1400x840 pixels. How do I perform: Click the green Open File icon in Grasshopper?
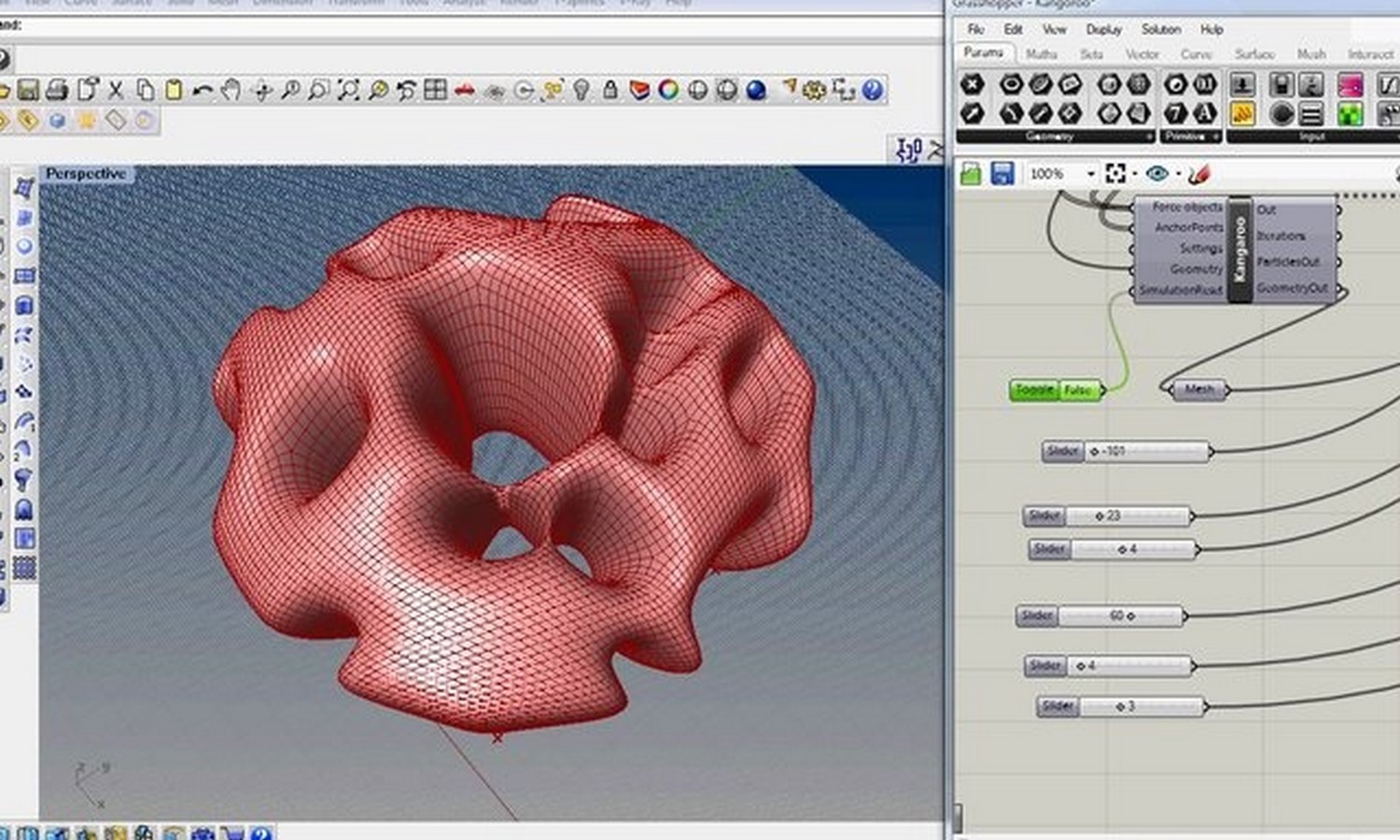click(971, 174)
